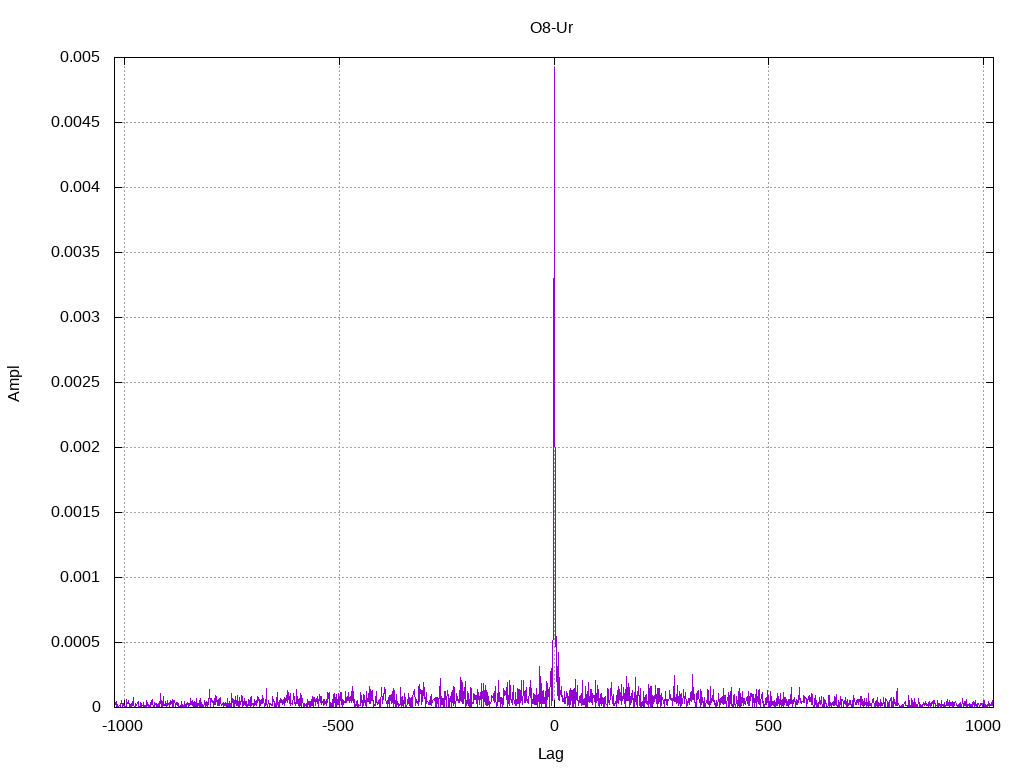Click the 0.0015 y-axis tick label
This screenshot has width=1024, height=768.
click(x=75, y=512)
